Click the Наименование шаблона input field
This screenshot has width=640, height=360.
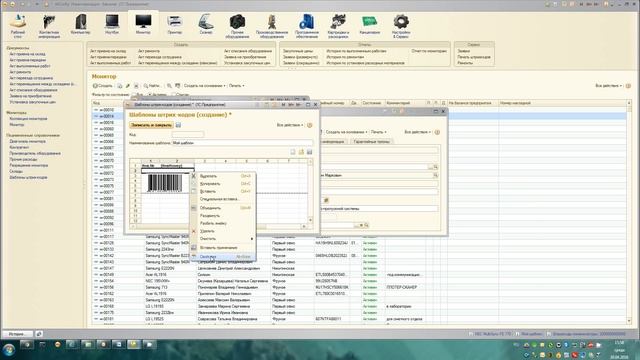pos(242,143)
